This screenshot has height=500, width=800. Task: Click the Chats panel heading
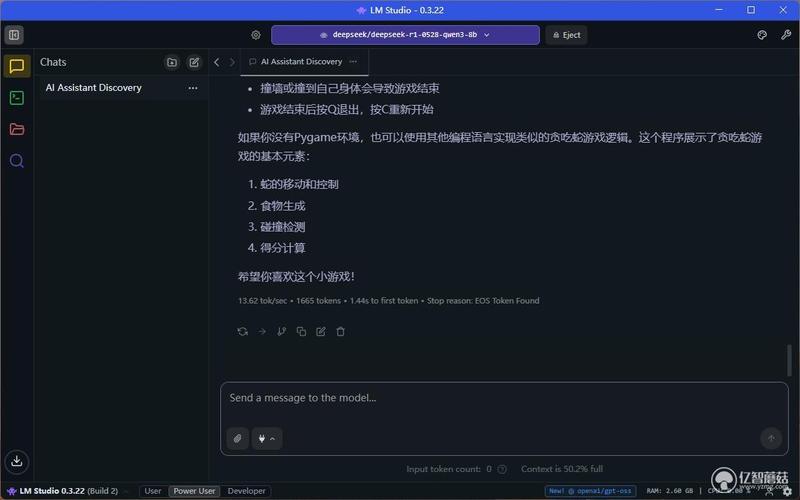(53, 62)
